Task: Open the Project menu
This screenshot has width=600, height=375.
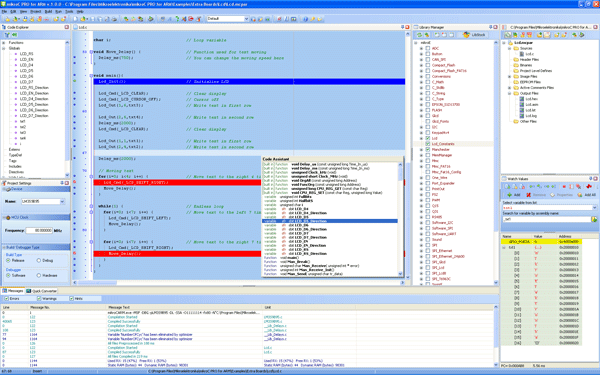Action: [x=36, y=11]
